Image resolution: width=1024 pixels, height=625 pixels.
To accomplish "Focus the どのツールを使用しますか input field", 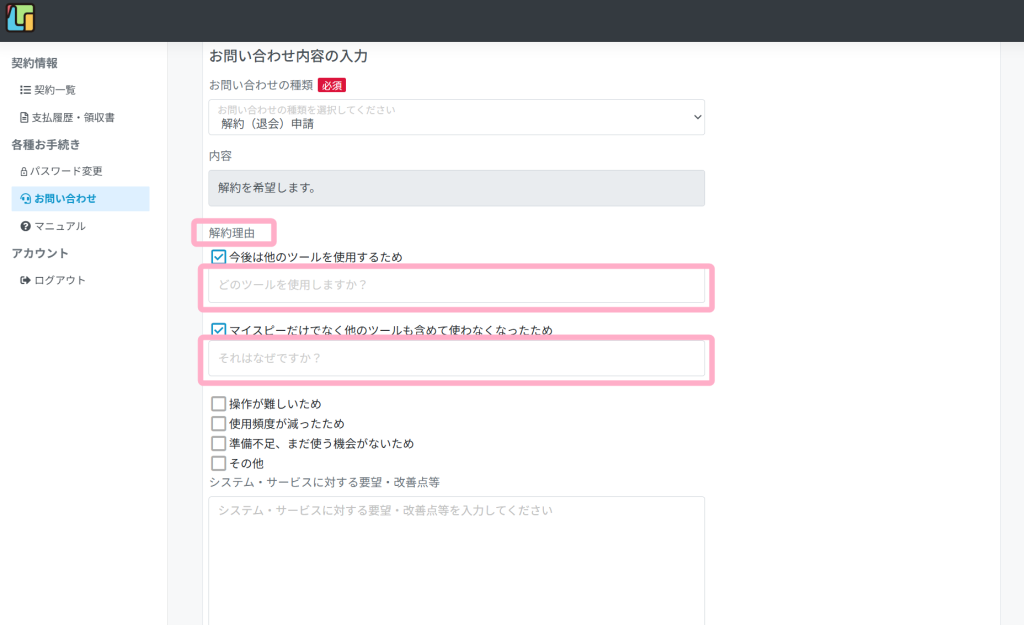I will (456, 286).
